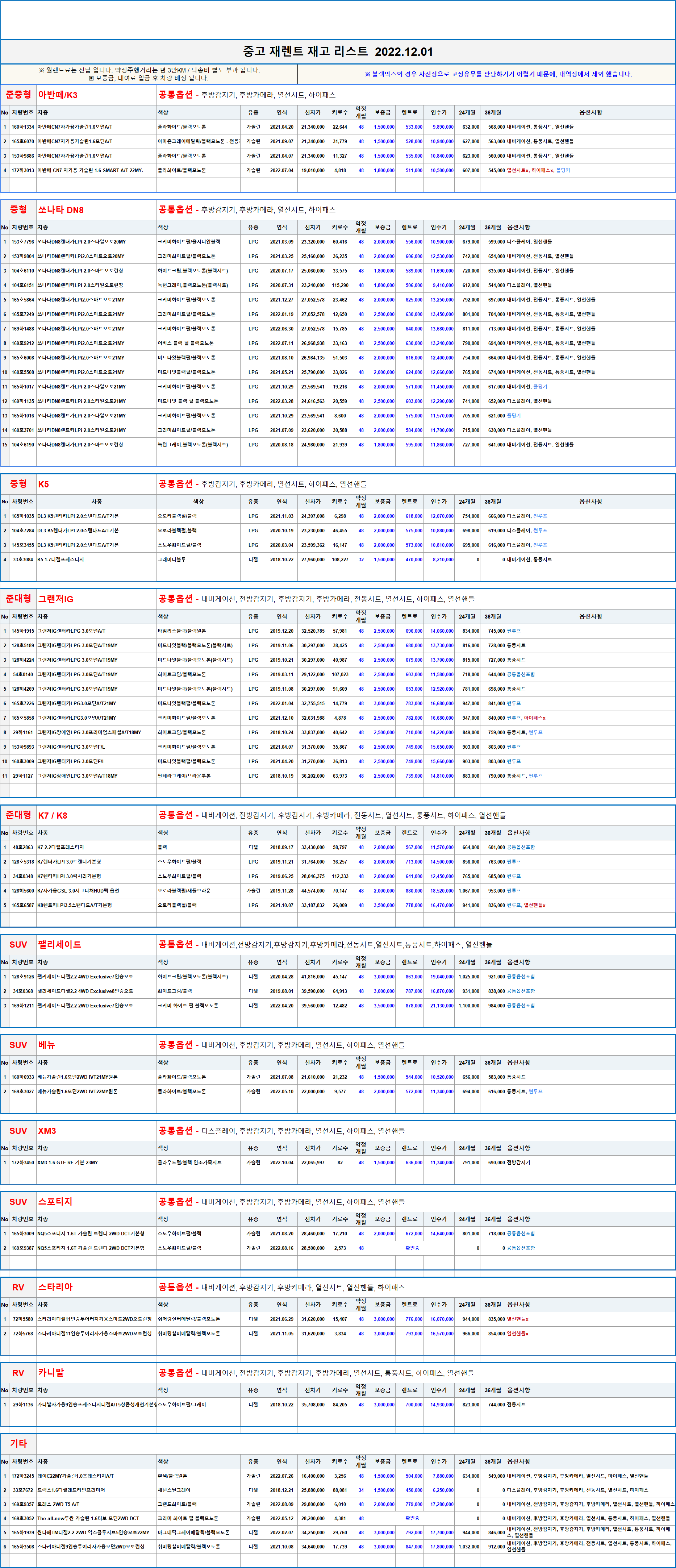Click plate number 165호6070
The width and height of the screenshot is (676, 1568).
coord(22,142)
